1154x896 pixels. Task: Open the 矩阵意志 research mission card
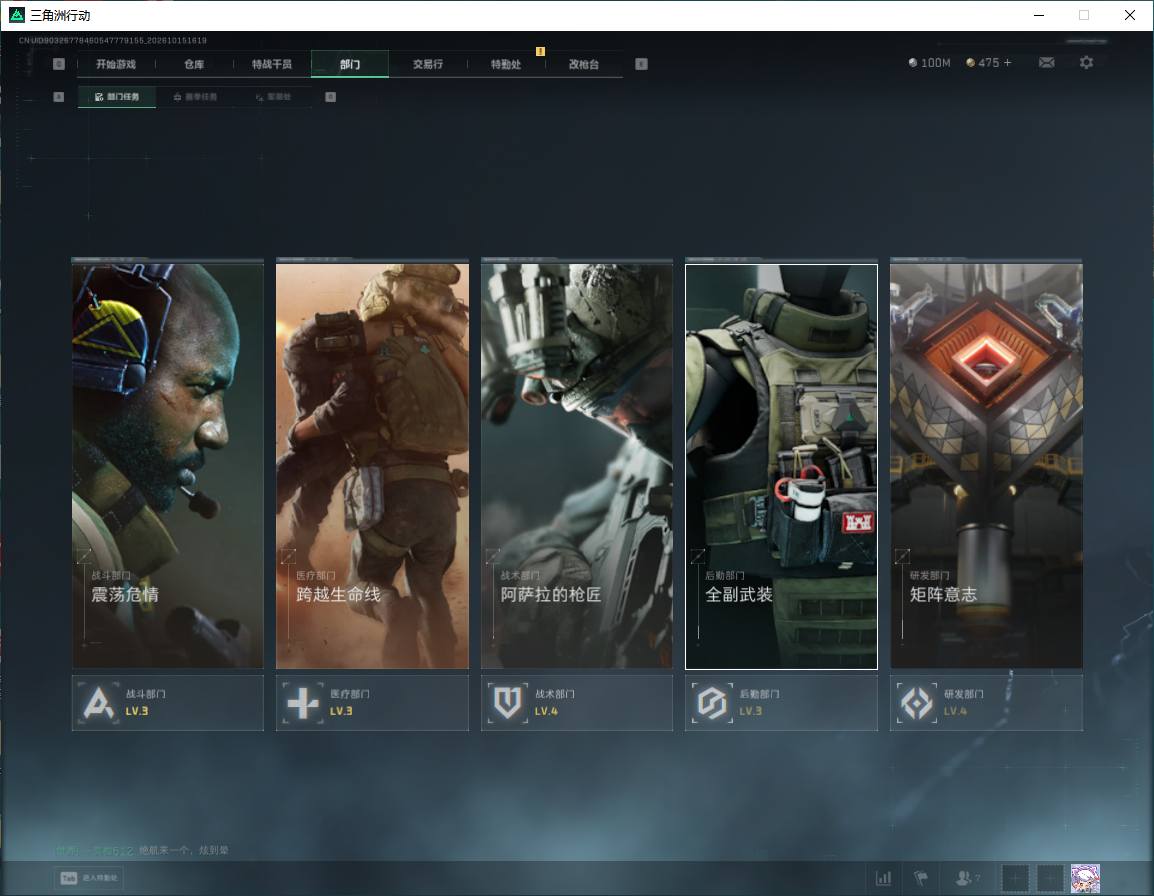tap(986, 466)
